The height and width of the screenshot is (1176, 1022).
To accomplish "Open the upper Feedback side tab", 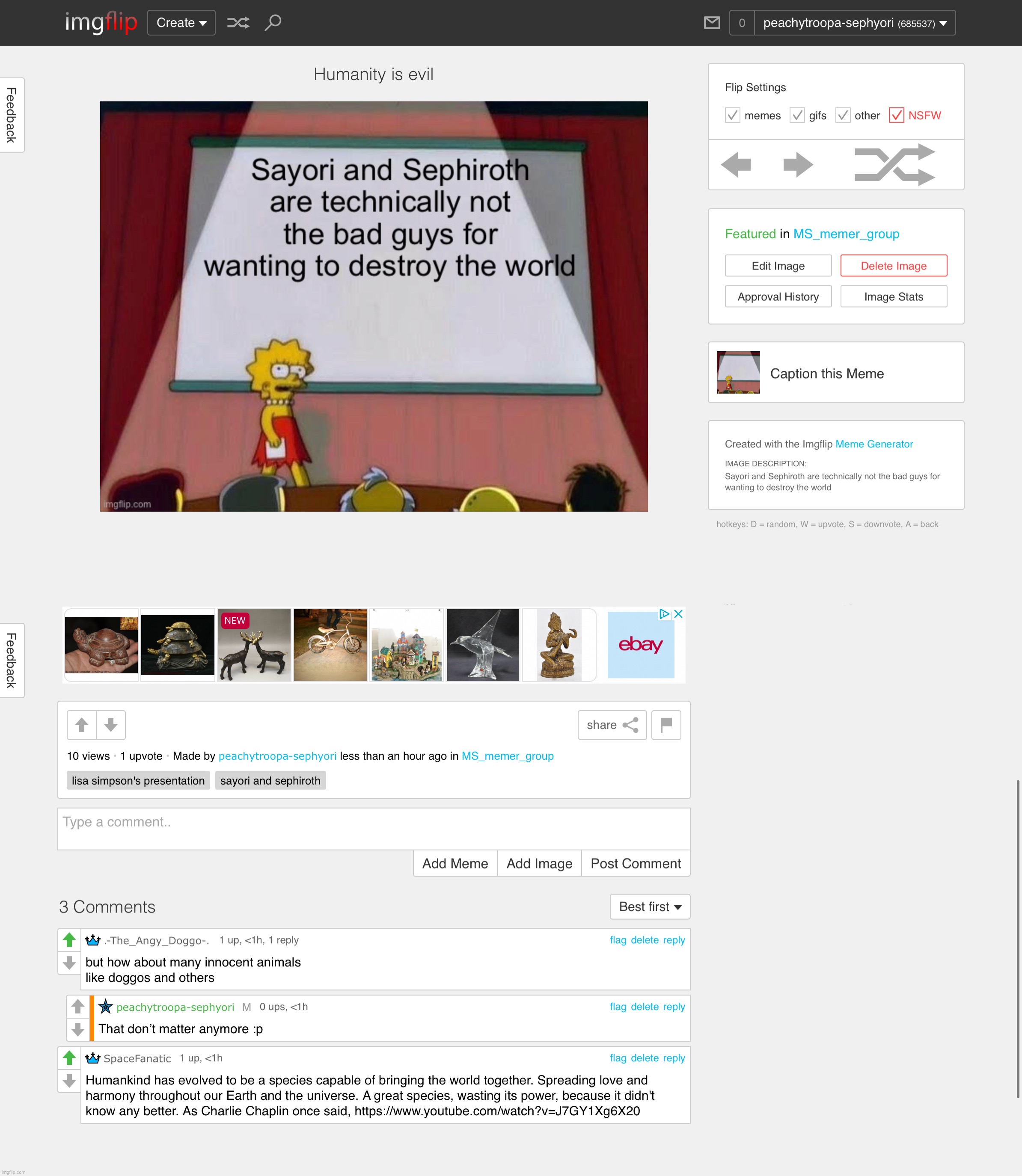I will 12,115.
